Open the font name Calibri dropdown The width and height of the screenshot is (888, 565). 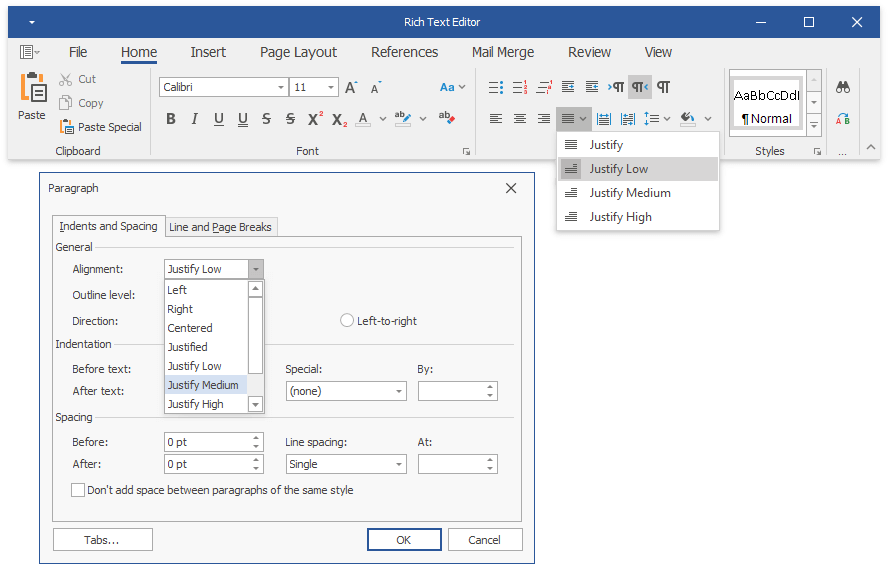click(x=281, y=88)
